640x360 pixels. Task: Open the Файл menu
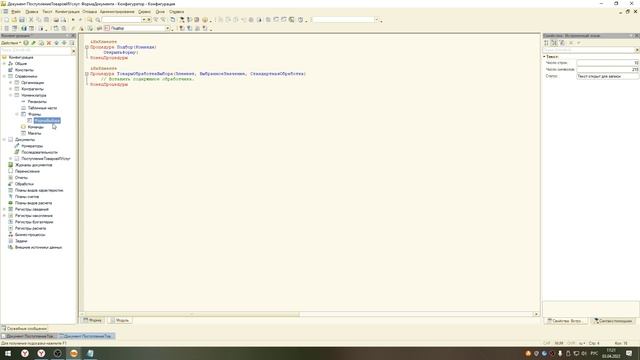16,12
